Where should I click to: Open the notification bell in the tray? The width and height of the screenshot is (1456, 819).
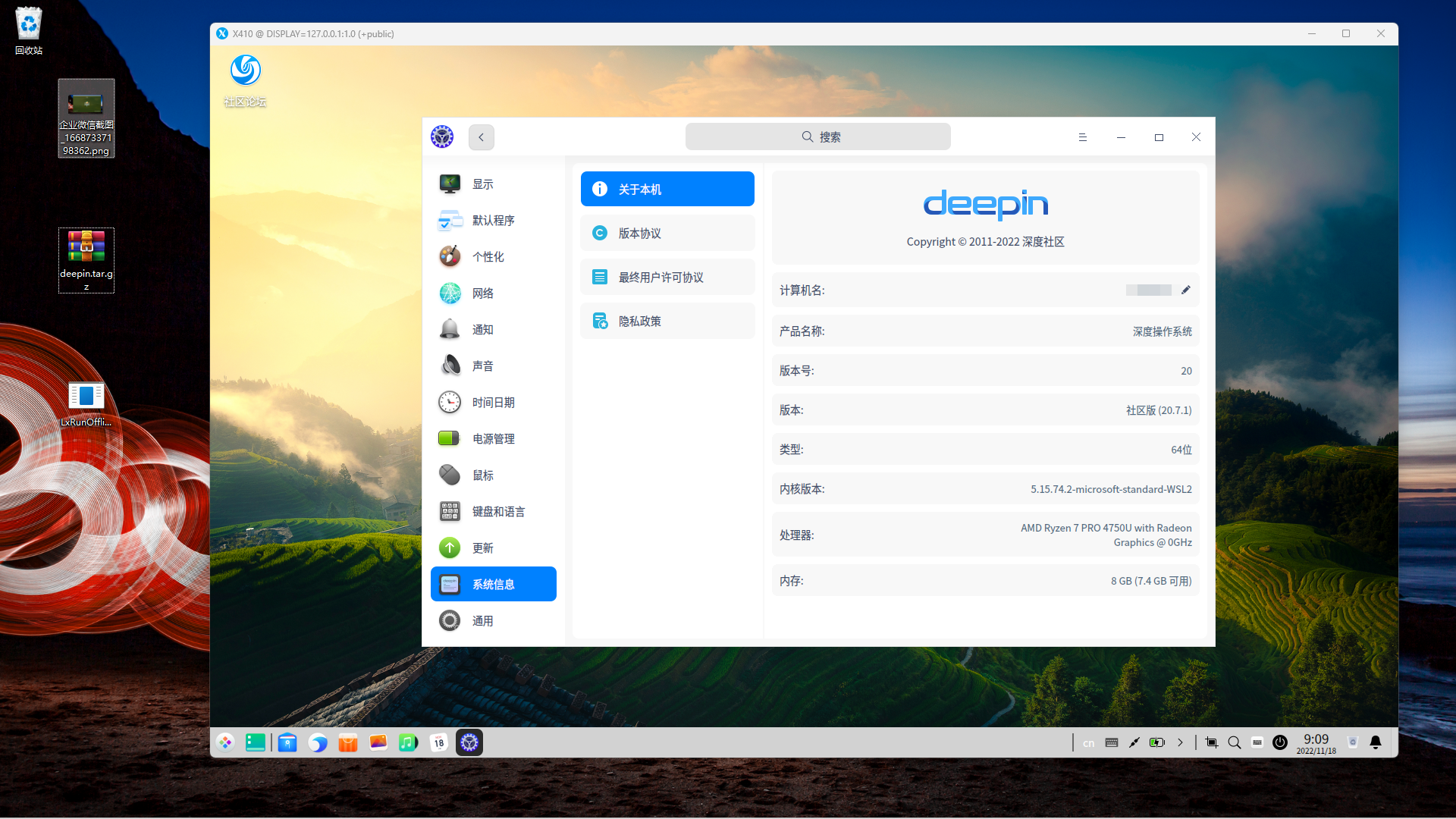1377,742
